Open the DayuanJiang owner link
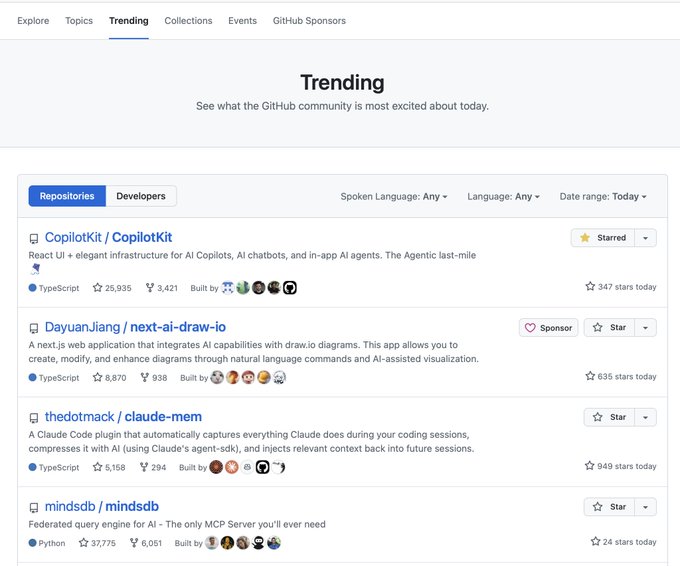Screen dimensions: 680x566 tap(82, 327)
